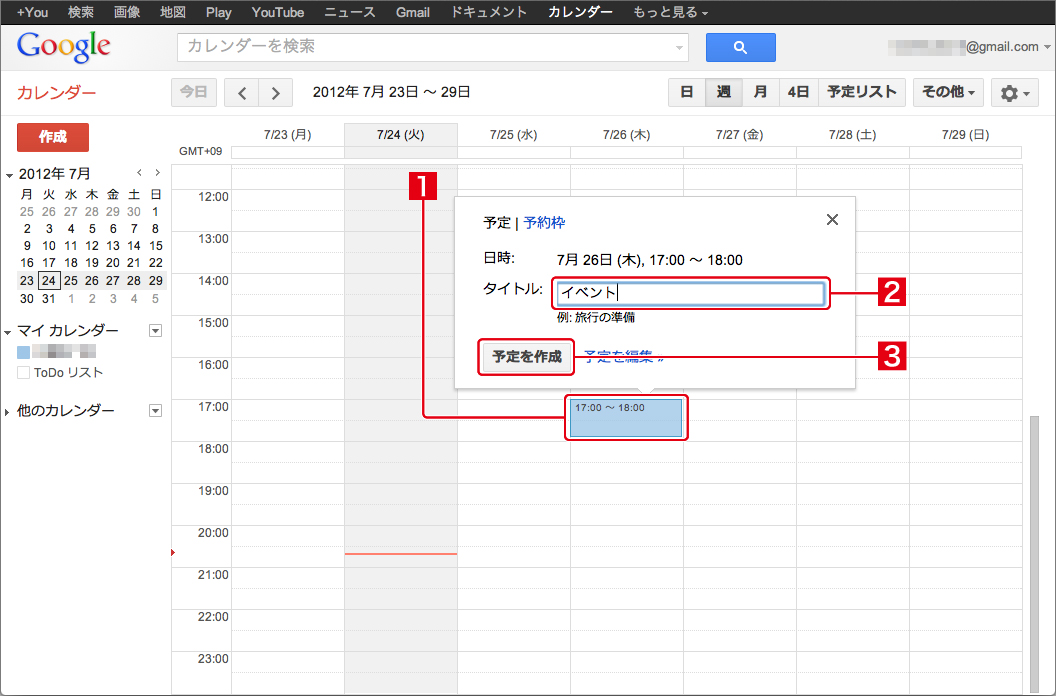
Task: Click the Google logo
Action: [63, 46]
